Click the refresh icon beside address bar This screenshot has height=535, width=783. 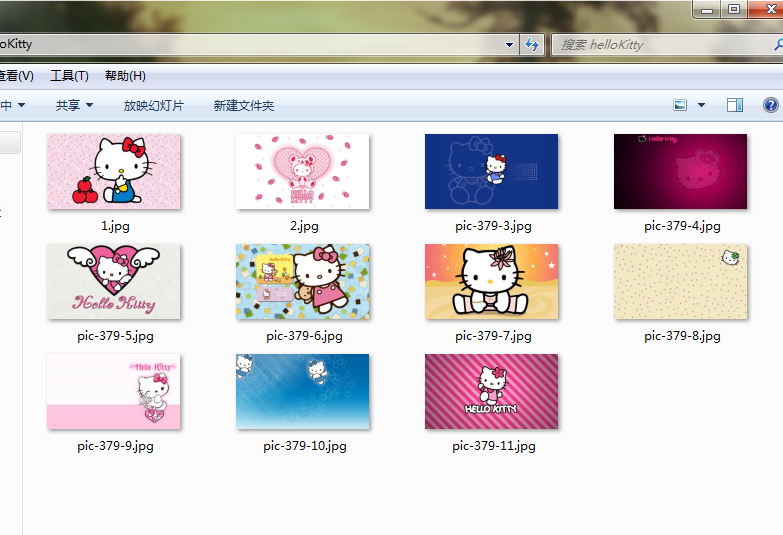click(532, 45)
